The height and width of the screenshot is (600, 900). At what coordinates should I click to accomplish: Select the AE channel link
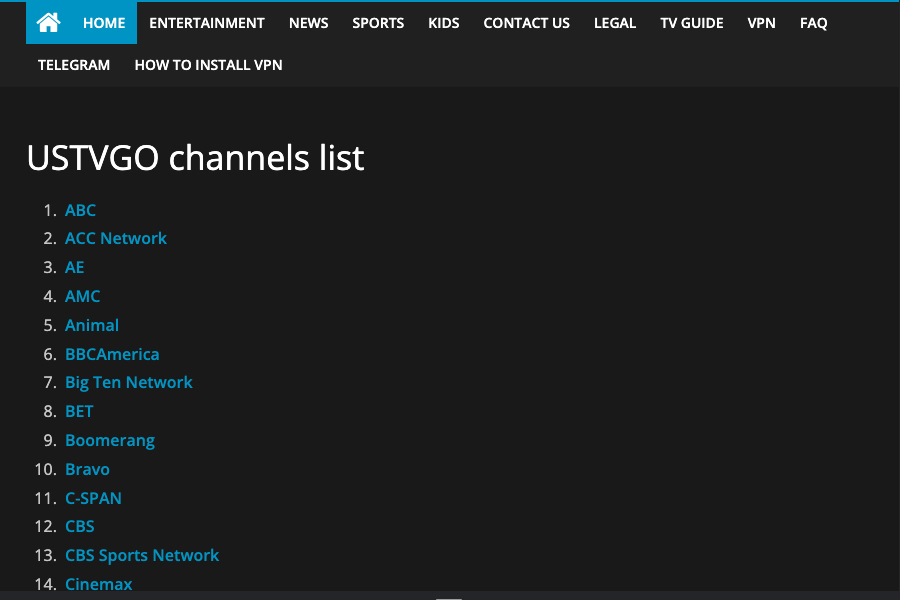tap(75, 267)
